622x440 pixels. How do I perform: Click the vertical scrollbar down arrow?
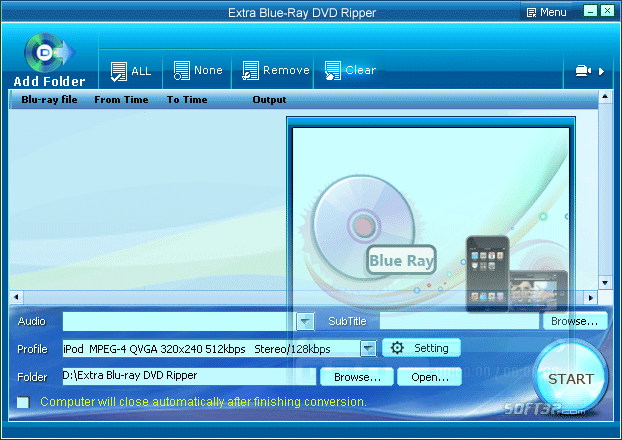tap(605, 283)
